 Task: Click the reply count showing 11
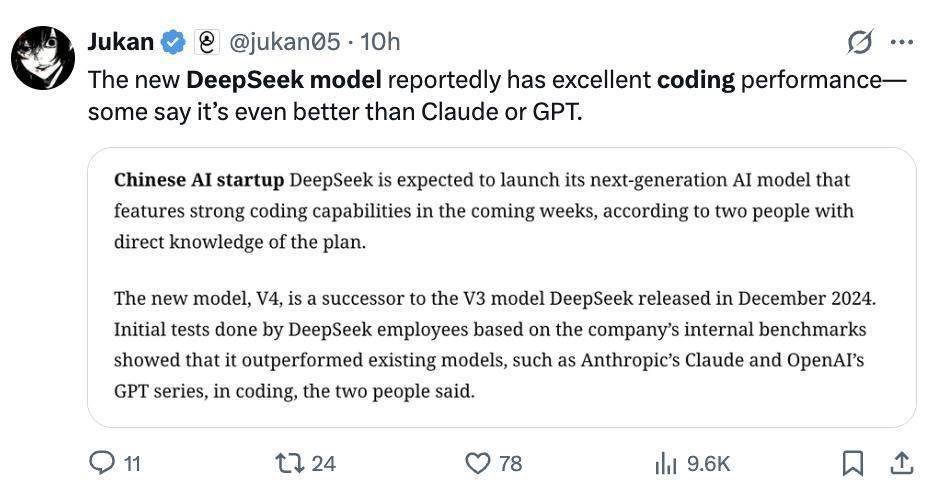pyautogui.click(x=131, y=464)
